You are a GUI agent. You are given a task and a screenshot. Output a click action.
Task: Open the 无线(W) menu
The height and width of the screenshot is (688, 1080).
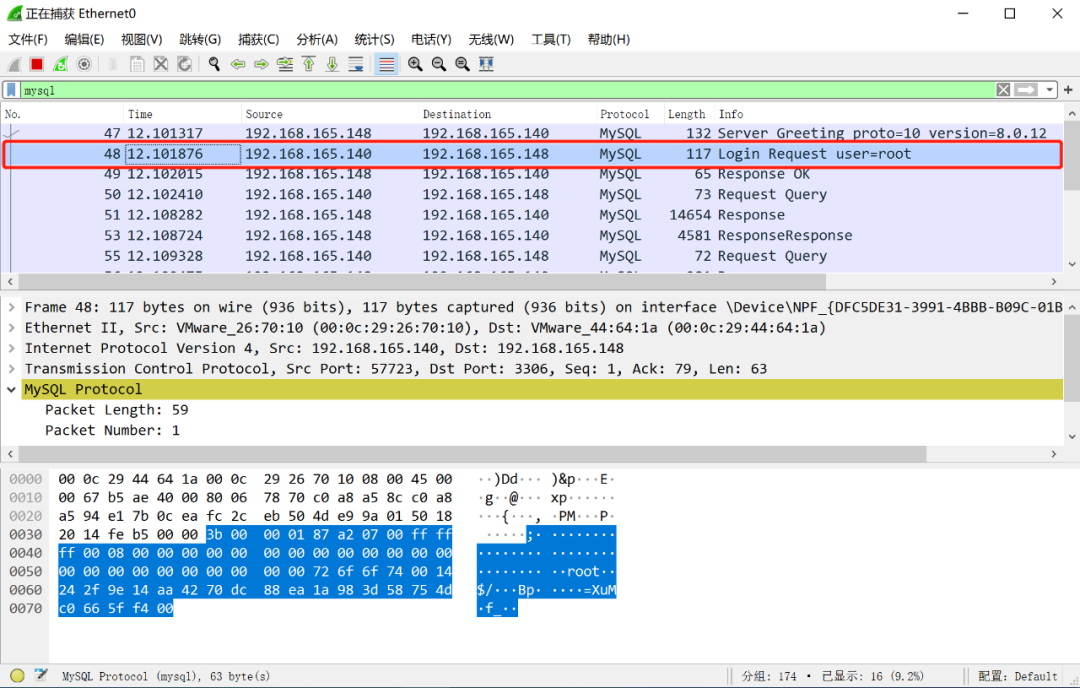[491, 39]
